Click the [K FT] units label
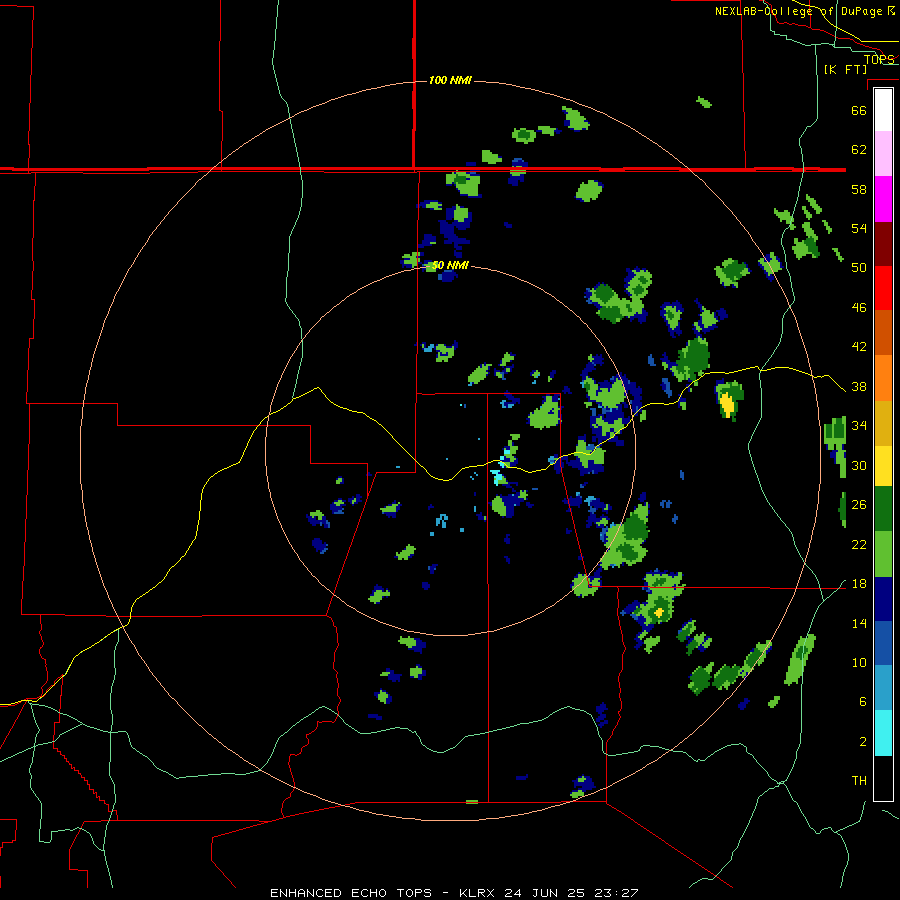Image resolution: width=900 pixels, height=900 pixels. coord(845,69)
